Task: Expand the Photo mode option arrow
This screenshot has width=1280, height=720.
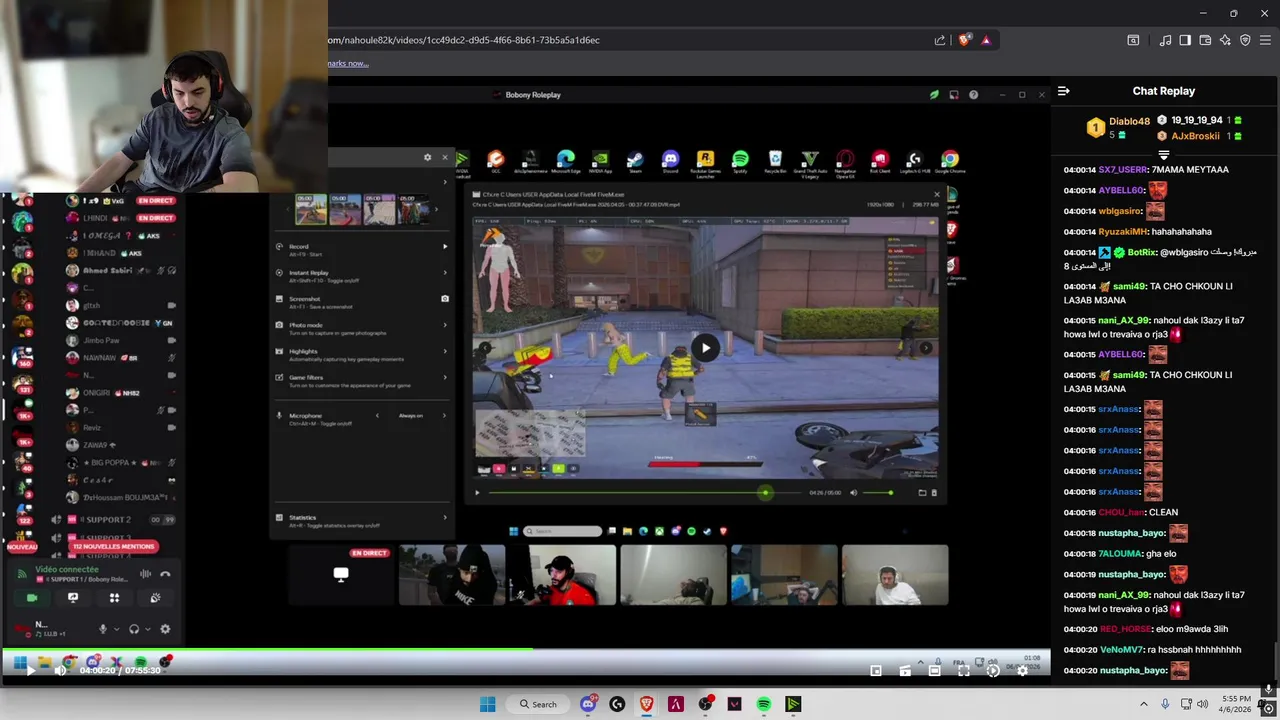Action: [445, 325]
